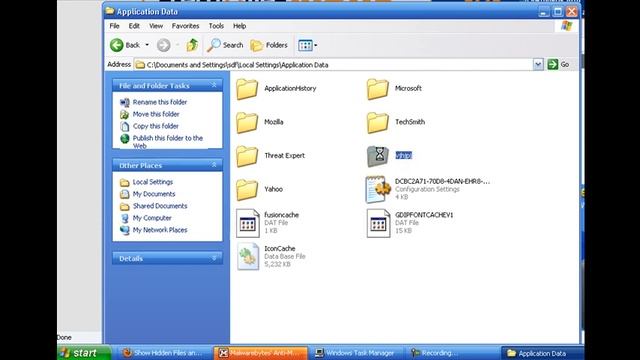Open the Edit menu
Viewport: 640px width, 360px height.
pos(134,26)
